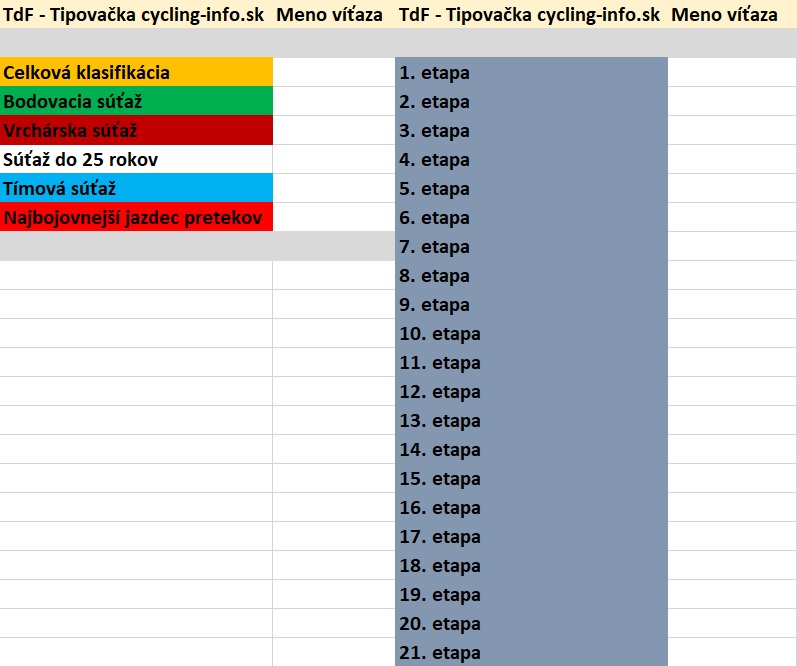Click winner cell beside Tímová súťaž

[x=334, y=189]
